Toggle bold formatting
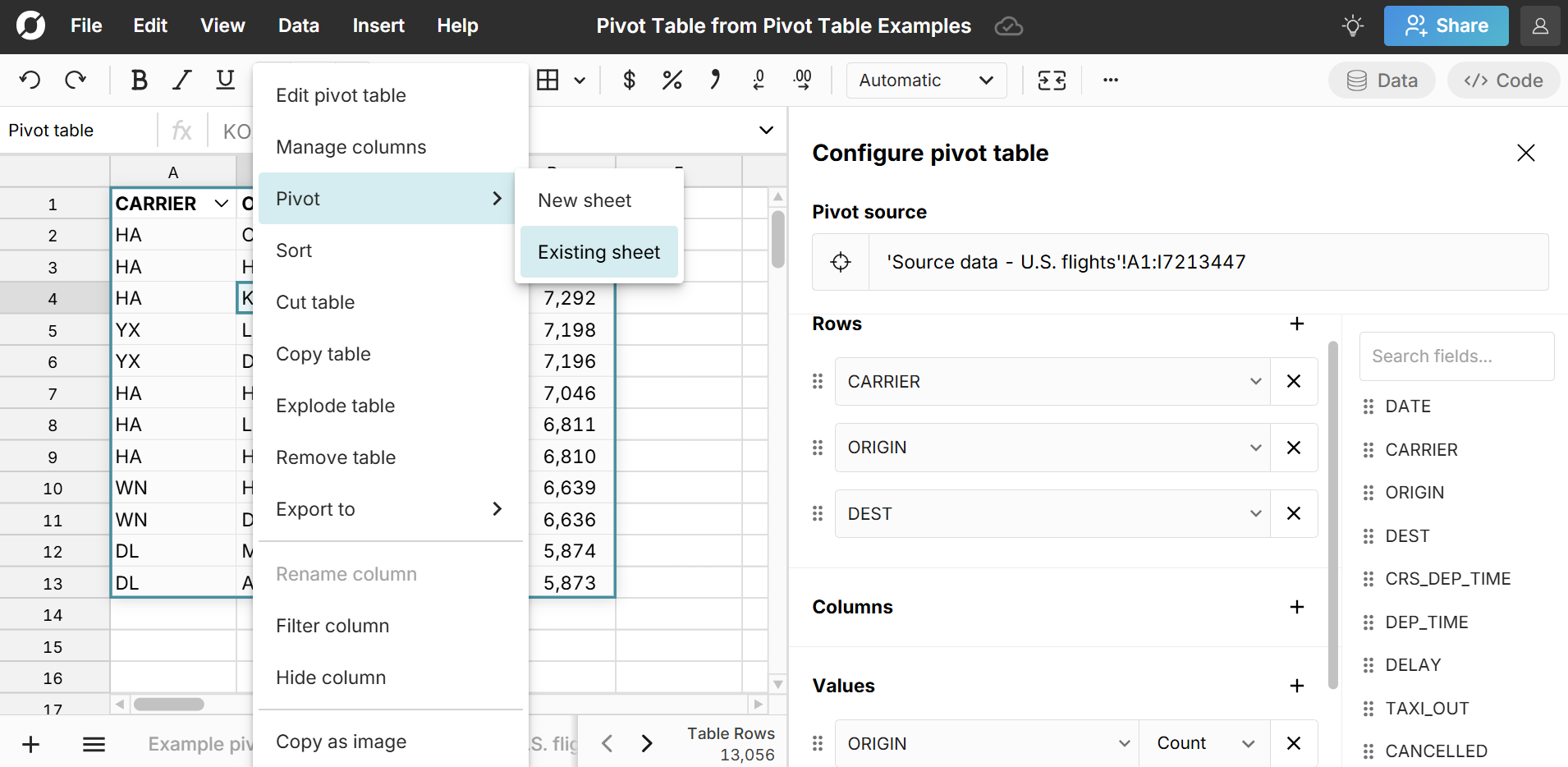Viewport: 1568px width, 767px height. point(139,80)
